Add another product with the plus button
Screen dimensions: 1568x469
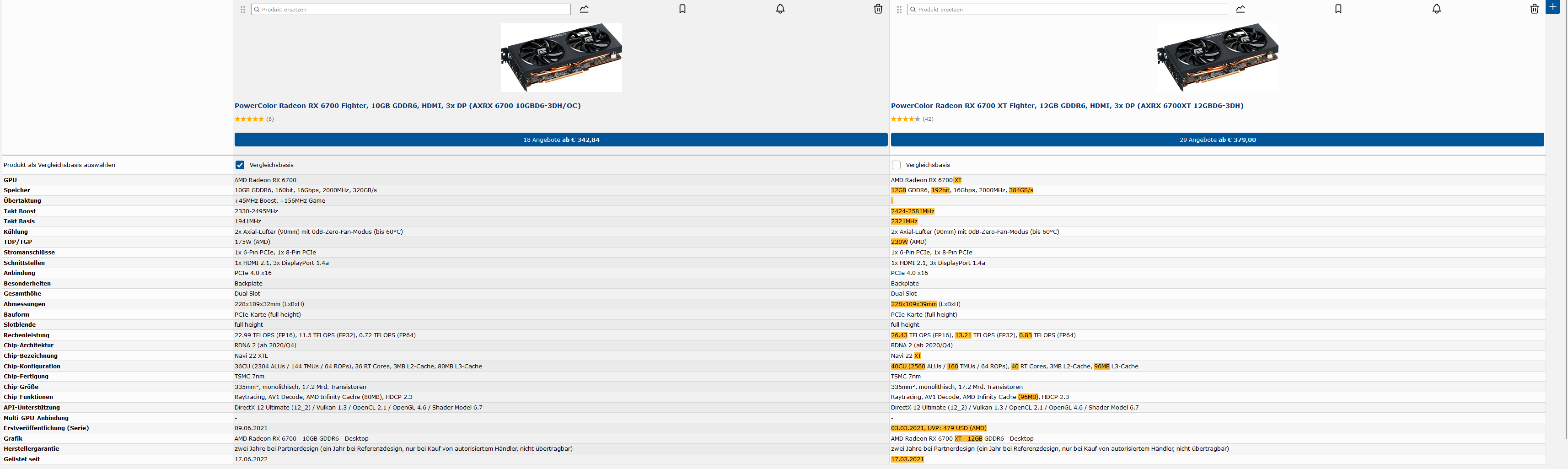pos(1553,7)
